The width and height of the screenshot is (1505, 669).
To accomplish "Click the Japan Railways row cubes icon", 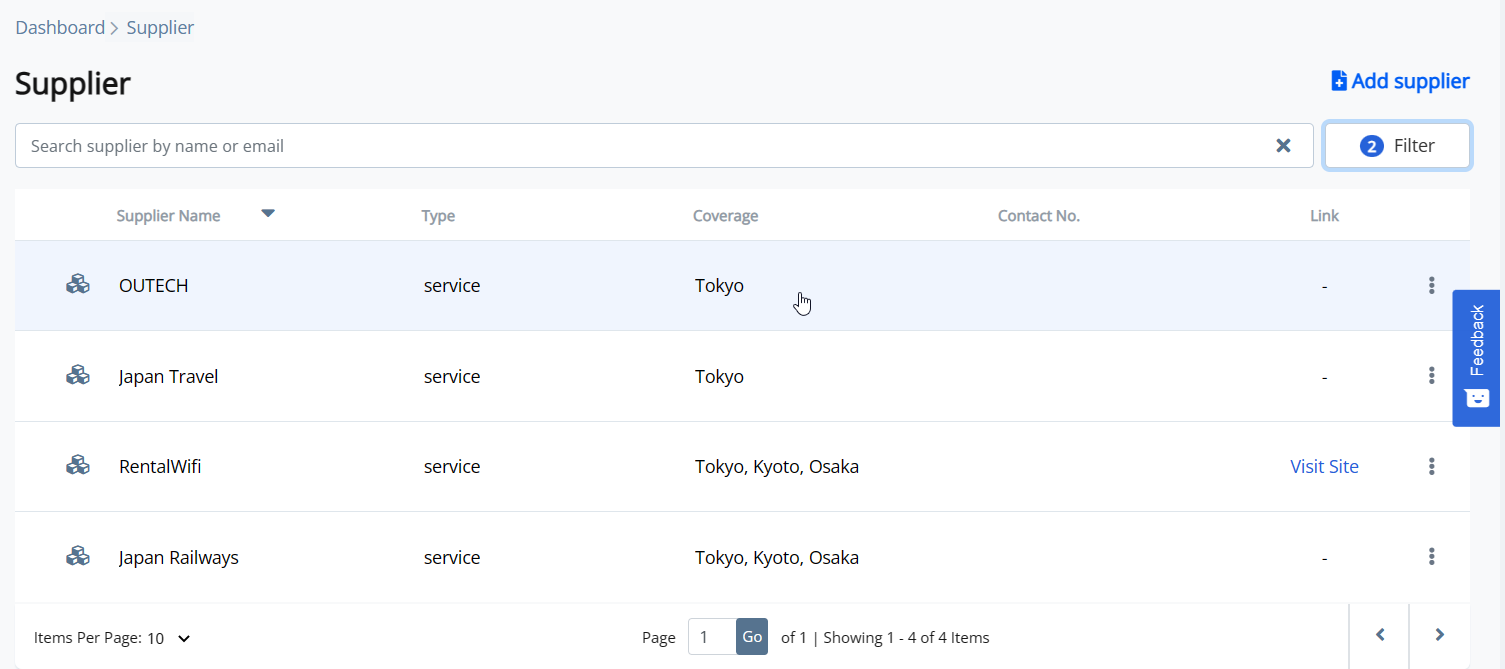I will click(x=78, y=556).
